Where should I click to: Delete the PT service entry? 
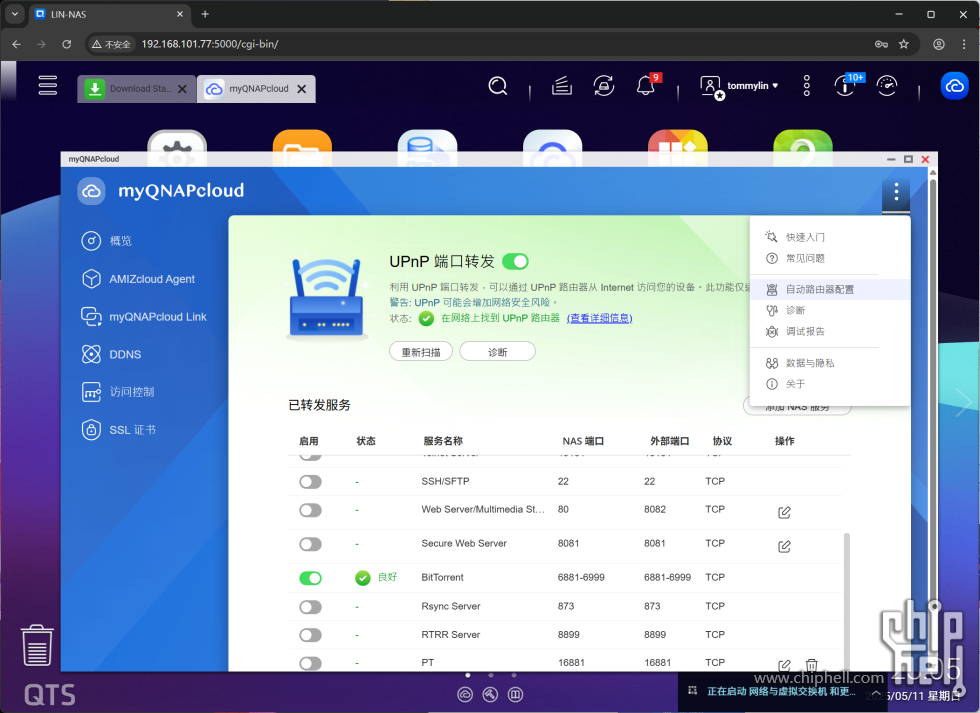[x=811, y=665]
